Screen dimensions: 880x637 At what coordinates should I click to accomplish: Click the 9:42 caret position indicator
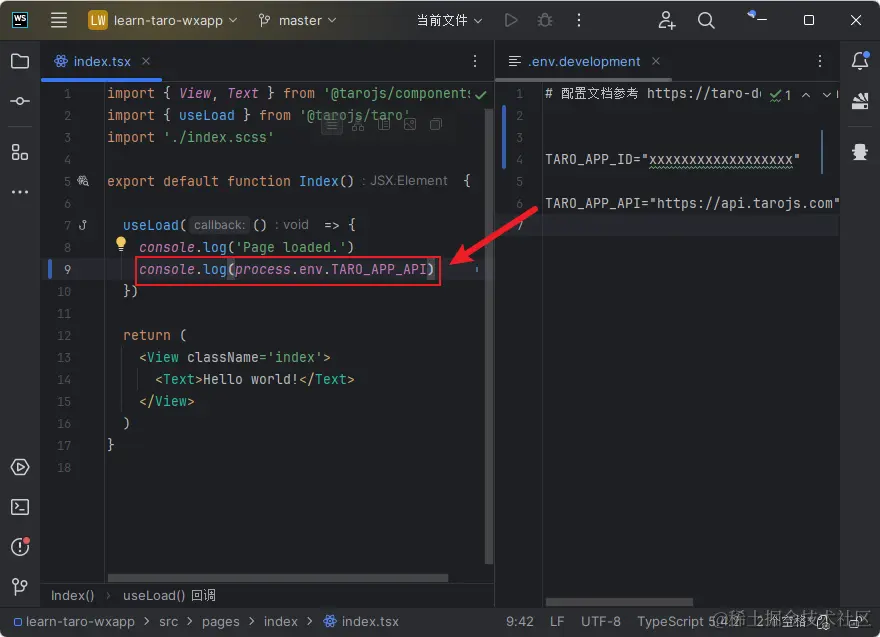[520, 621]
